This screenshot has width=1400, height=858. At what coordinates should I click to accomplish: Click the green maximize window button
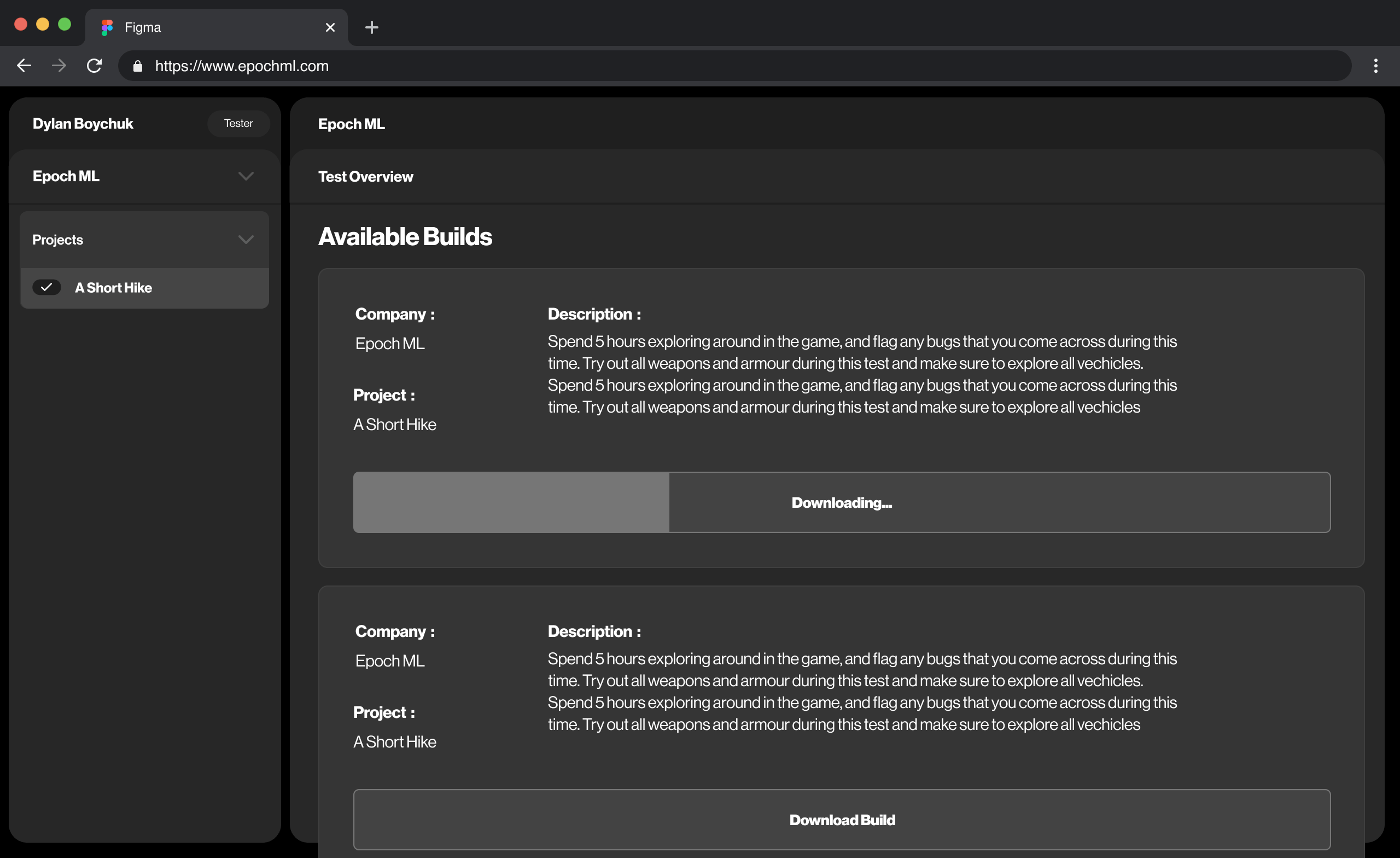65,24
